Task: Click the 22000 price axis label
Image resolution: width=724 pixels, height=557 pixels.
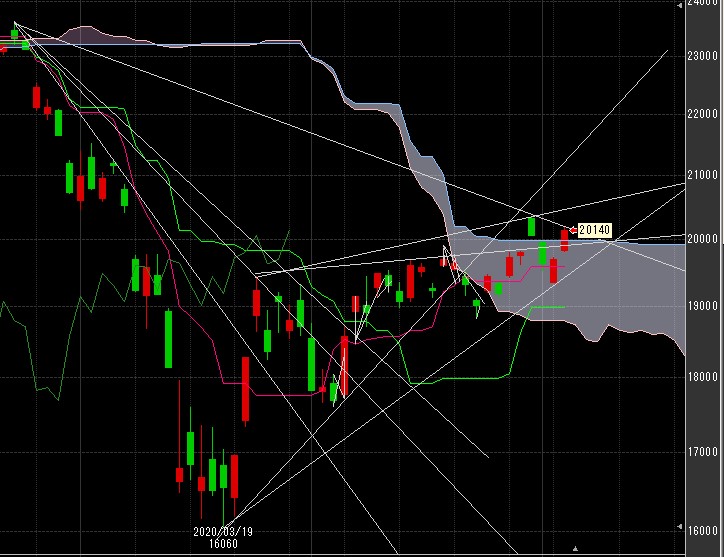Action: click(x=704, y=114)
